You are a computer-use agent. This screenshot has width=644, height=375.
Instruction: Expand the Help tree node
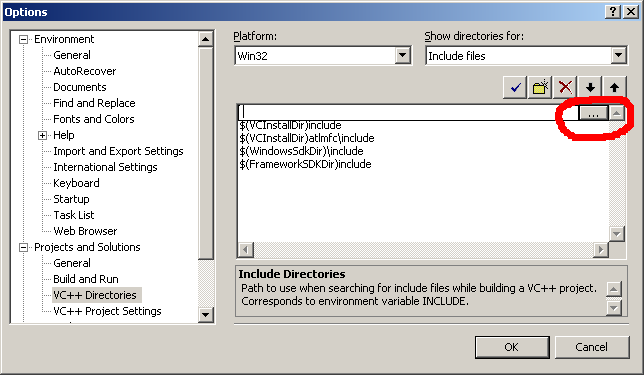[x=42, y=135]
